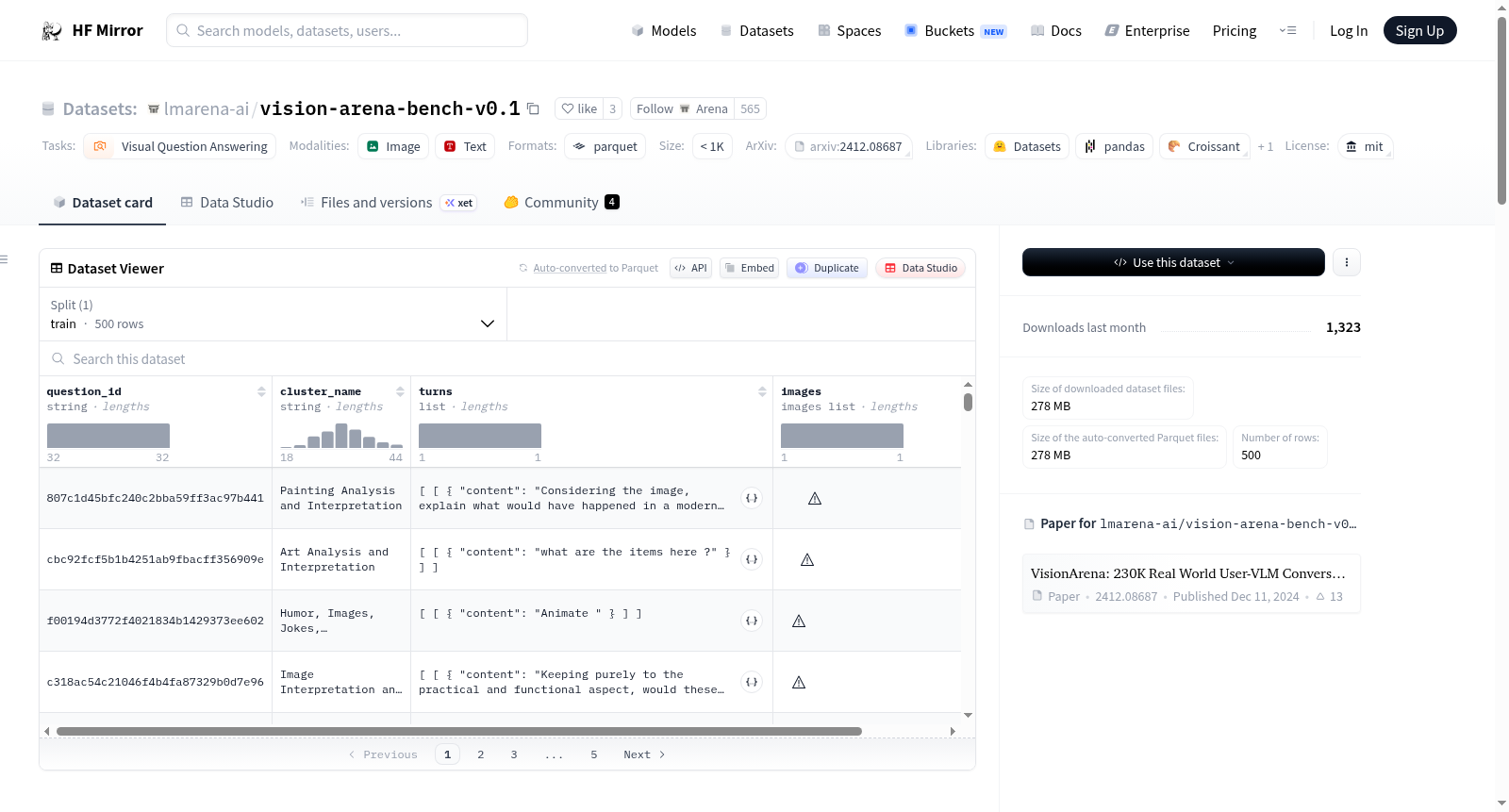This screenshot has width=1509, height=812.
Task: Click the mit license tag
Action: [x=1365, y=146]
